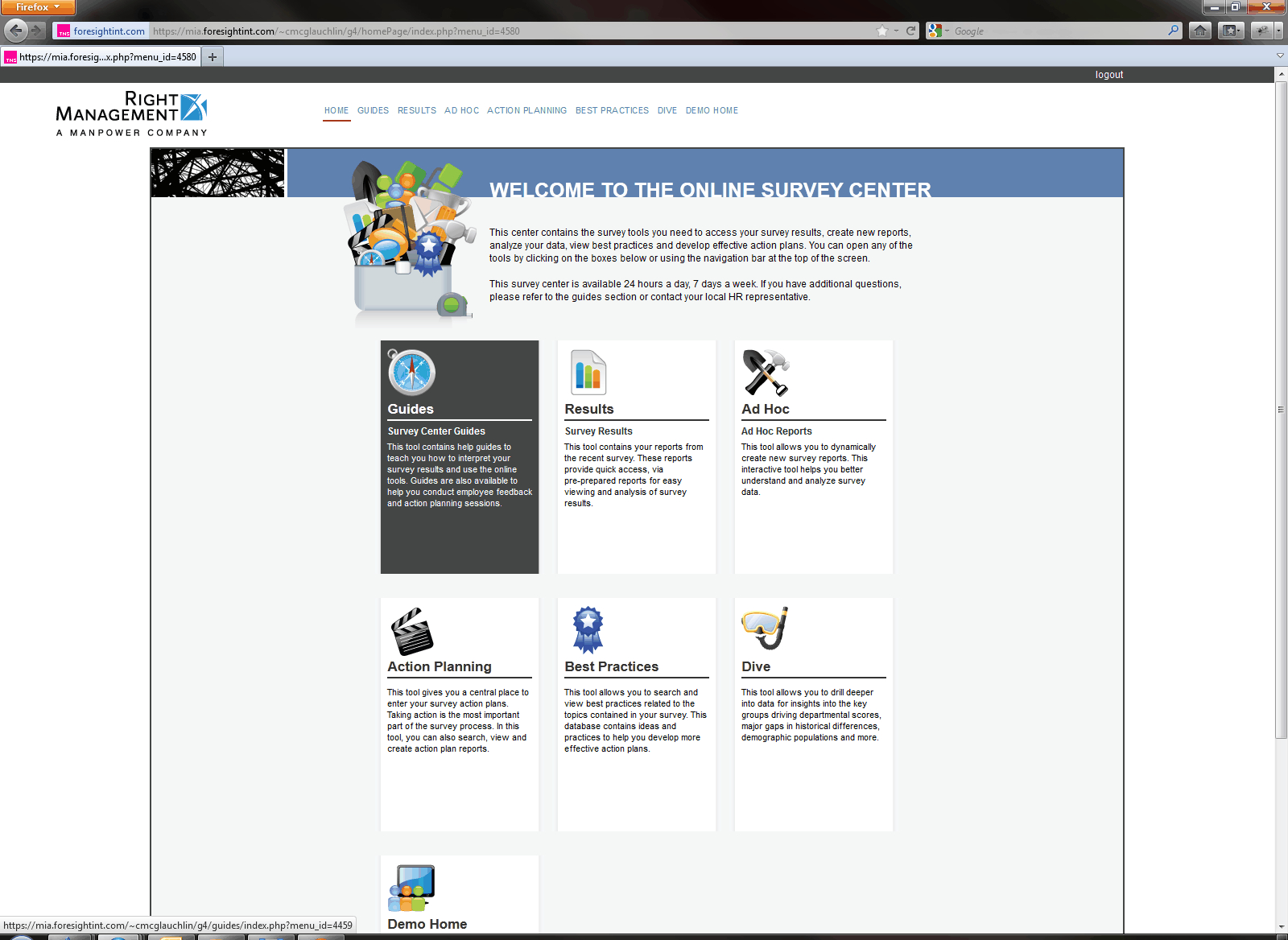The image size is (1288, 940).
Task: Expand the URL history dropdown beside the star
Action: pos(896,31)
